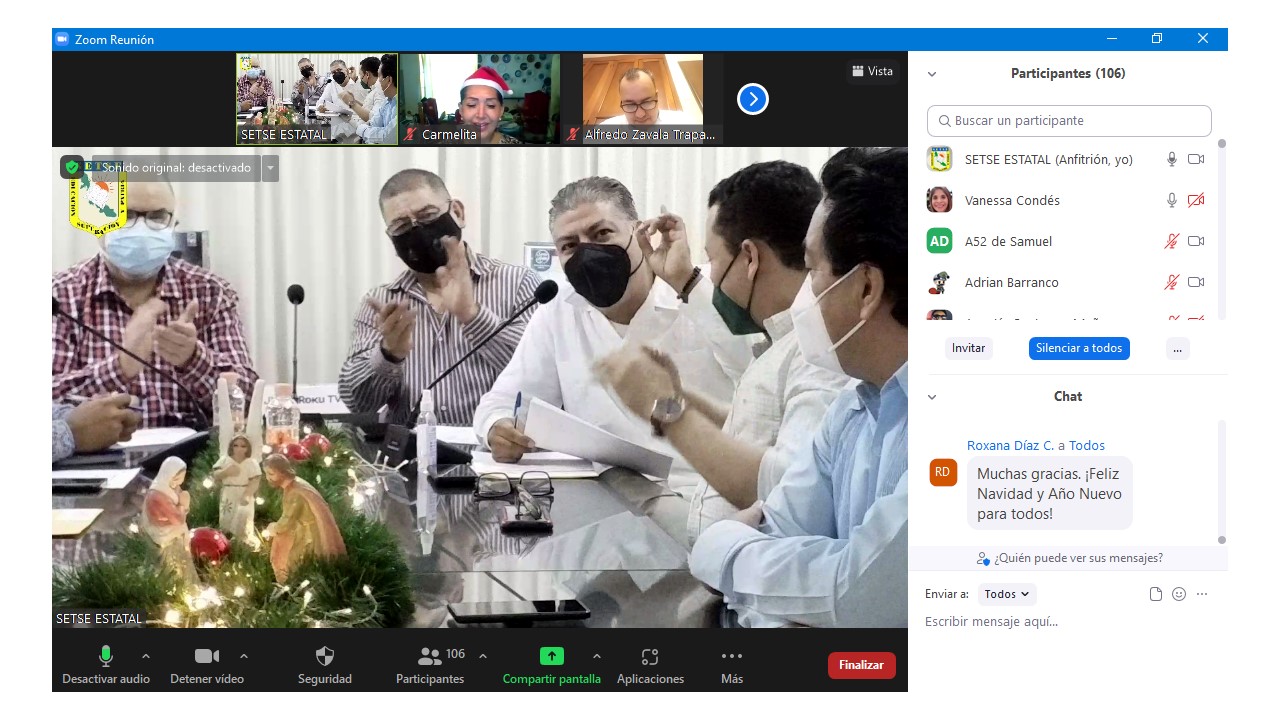Open audio options caret beside Desactivar audio
This screenshot has width=1280, height=720.
tap(146, 656)
